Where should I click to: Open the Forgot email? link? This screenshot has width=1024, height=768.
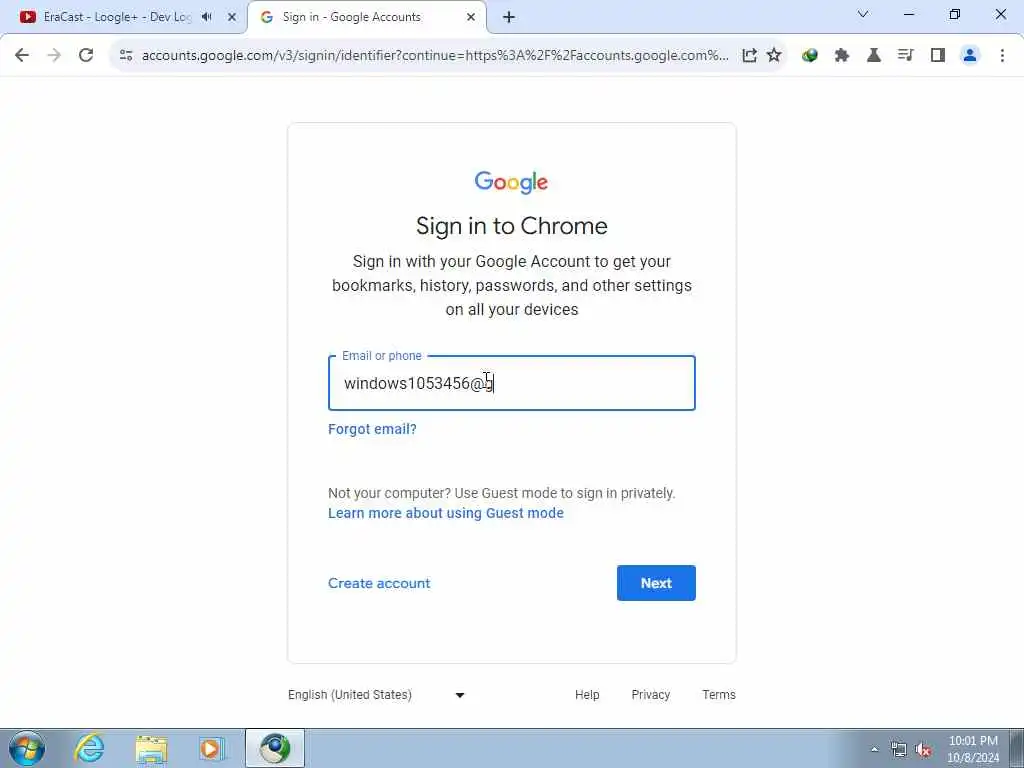(x=372, y=429)
